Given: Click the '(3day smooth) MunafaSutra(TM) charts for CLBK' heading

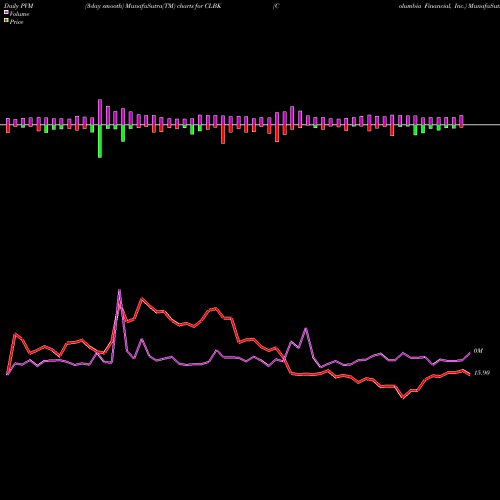Looking at the screenshot, I should pyautogui.click(x=153, y=6).
